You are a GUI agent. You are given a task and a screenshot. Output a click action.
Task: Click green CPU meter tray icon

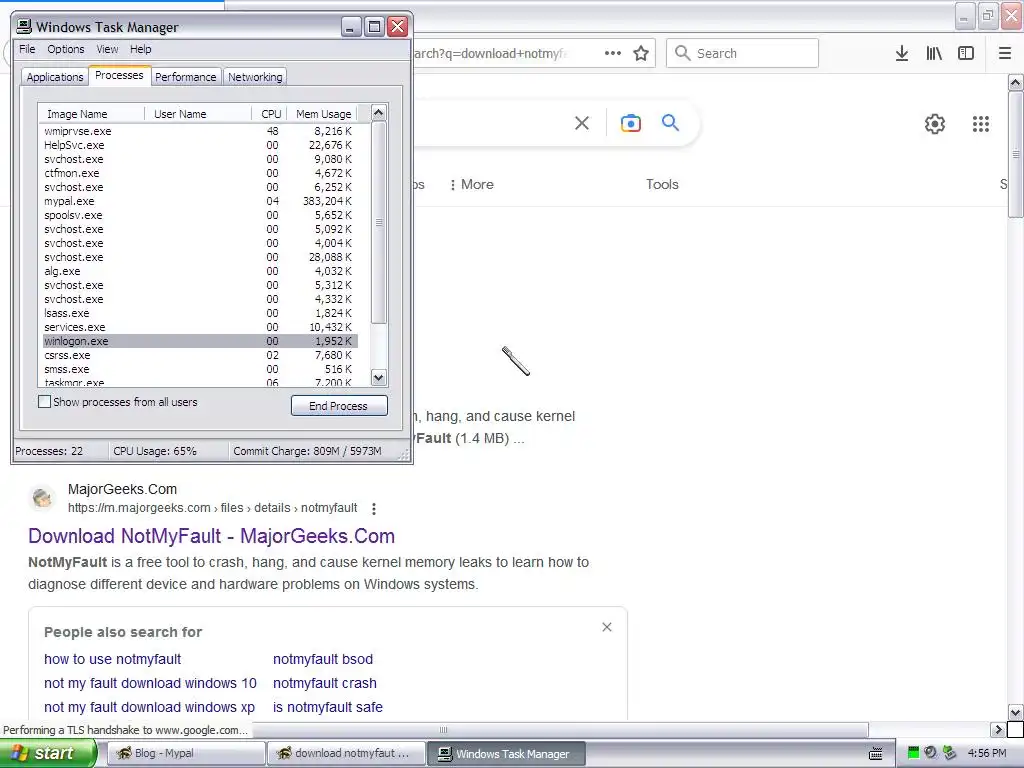(x=914, y=753)
